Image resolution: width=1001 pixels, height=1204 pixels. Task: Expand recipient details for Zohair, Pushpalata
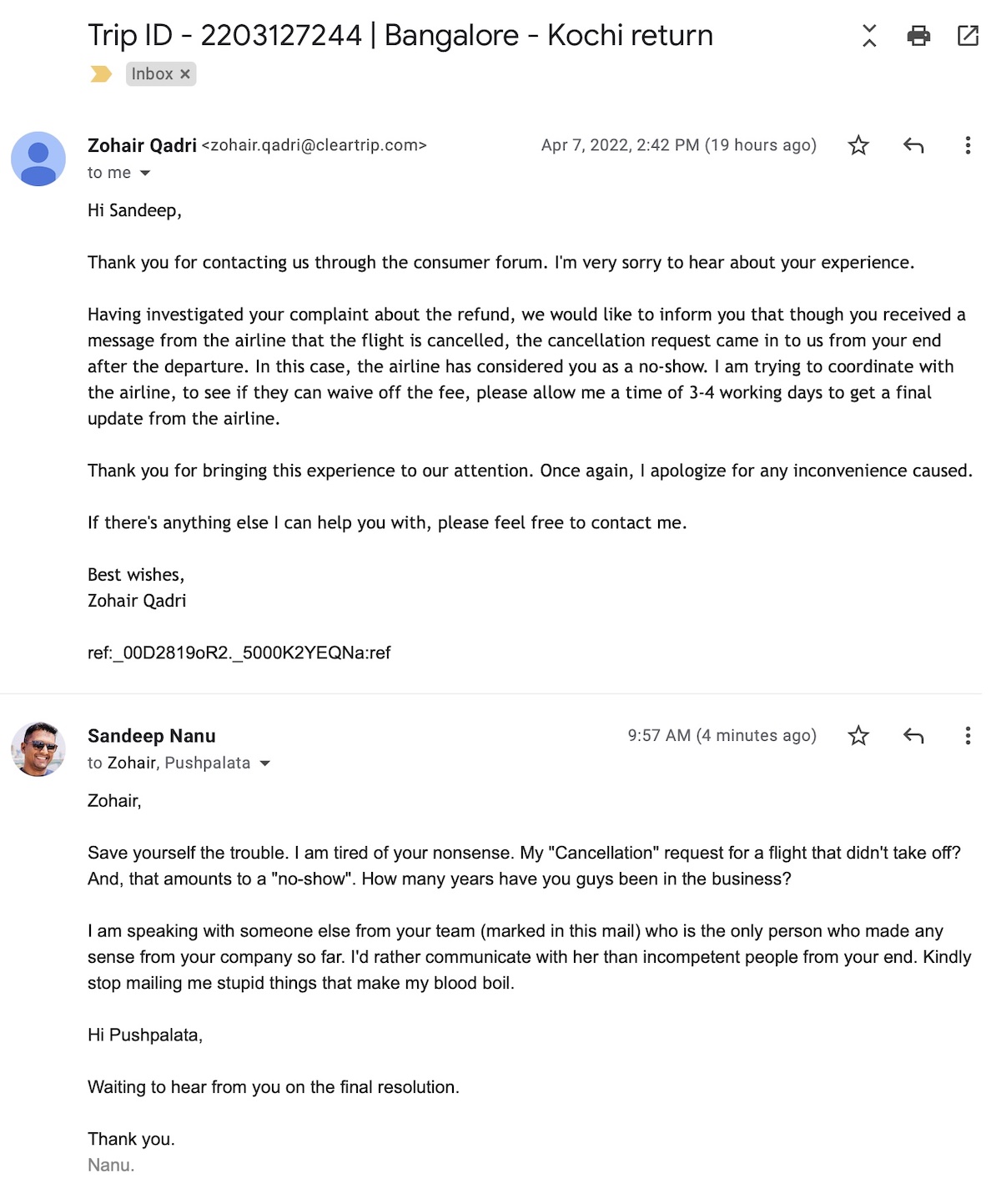[x=265, y=763]
